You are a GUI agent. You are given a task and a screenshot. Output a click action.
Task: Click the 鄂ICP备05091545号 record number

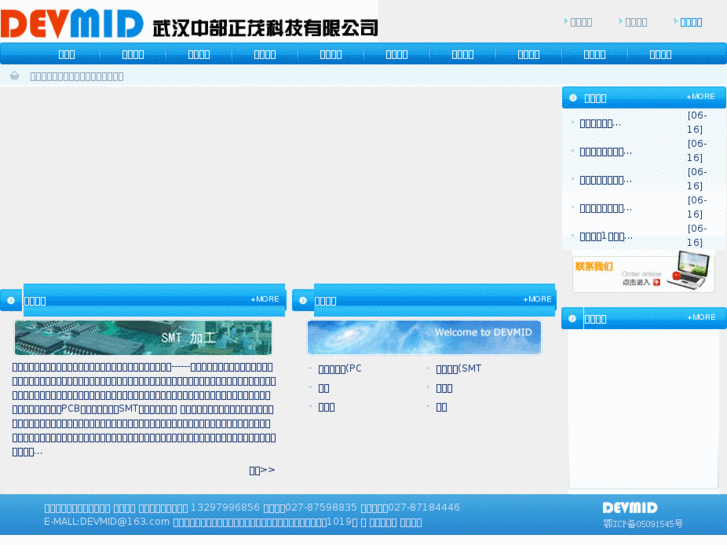click(643, 524)
